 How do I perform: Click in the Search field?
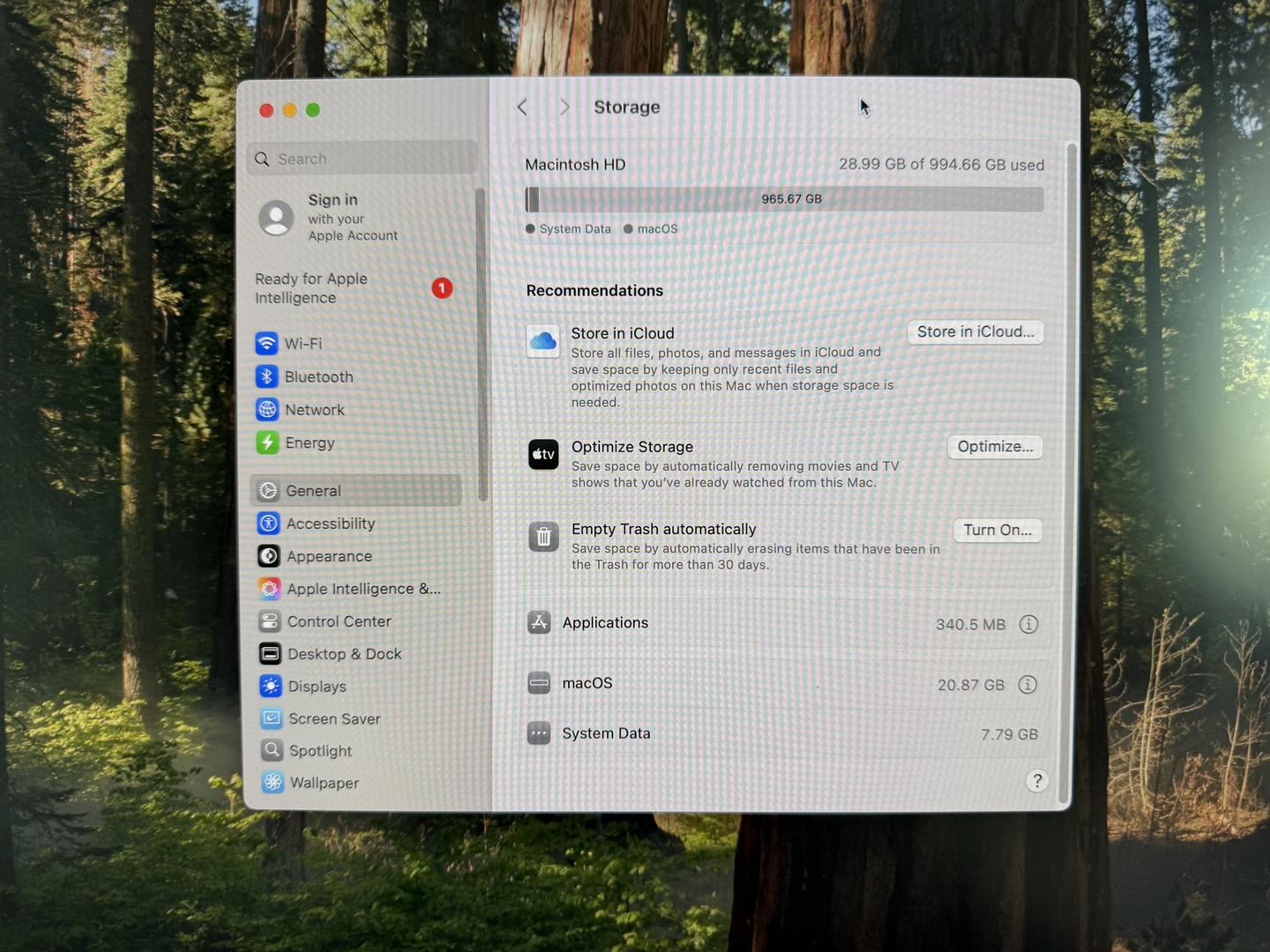[x=362, y=159]
